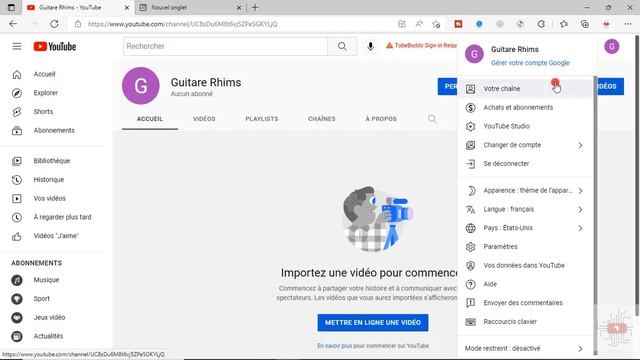Switch to the PLAYLISTS channel tab

262,119
